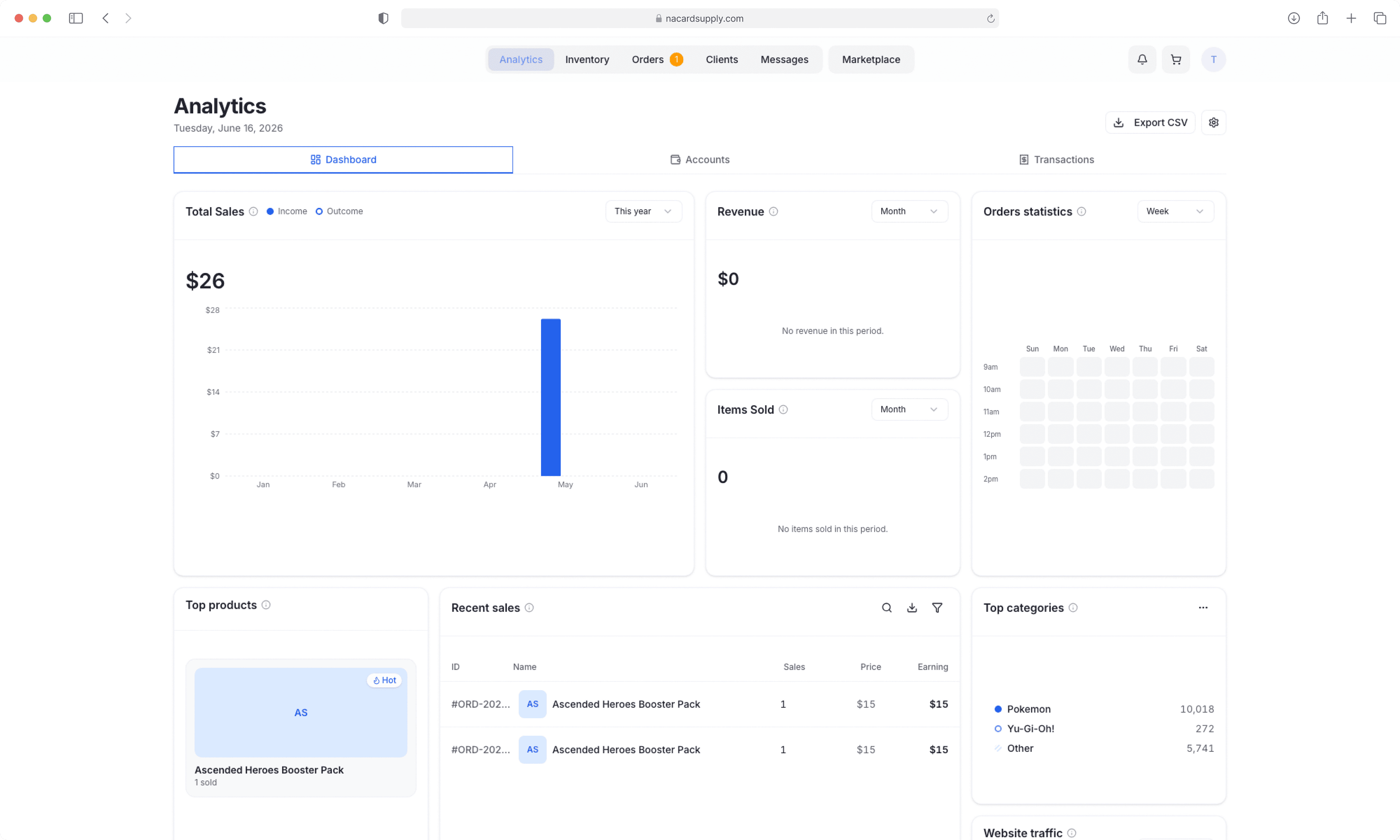Click the Pokemon category blue dot
The image size is (1400, 840).
tap(997, 709)
